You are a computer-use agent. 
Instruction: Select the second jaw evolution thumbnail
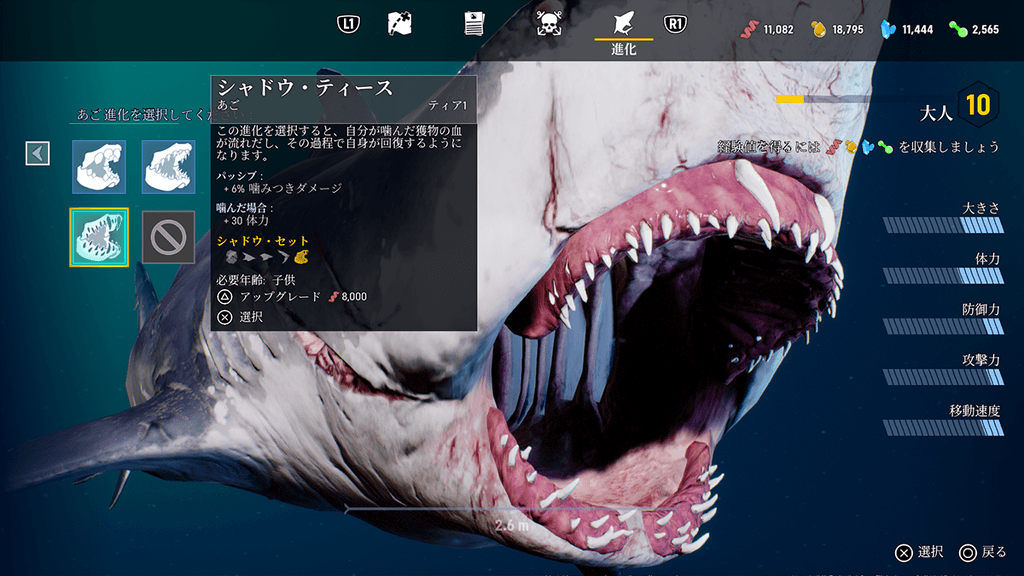point(168,167)
